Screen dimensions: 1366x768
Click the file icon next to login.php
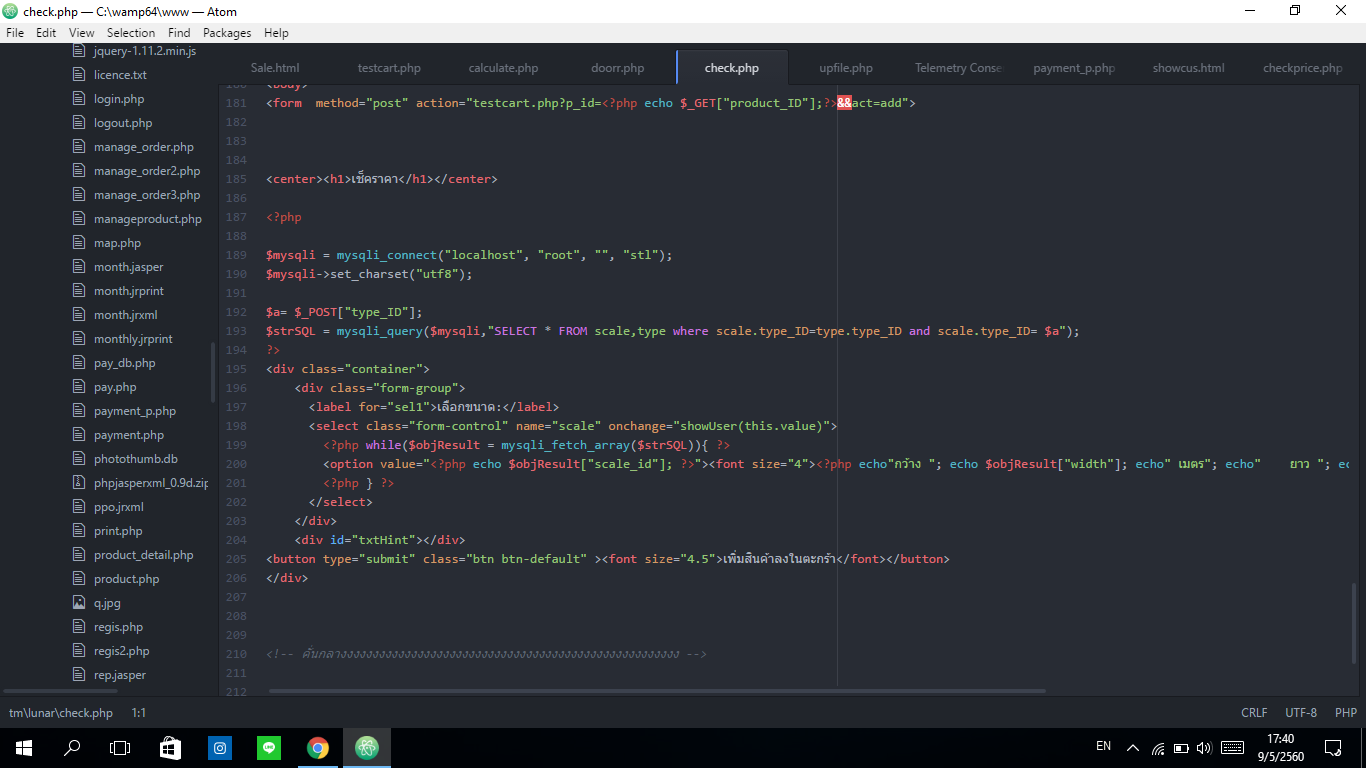79,99
